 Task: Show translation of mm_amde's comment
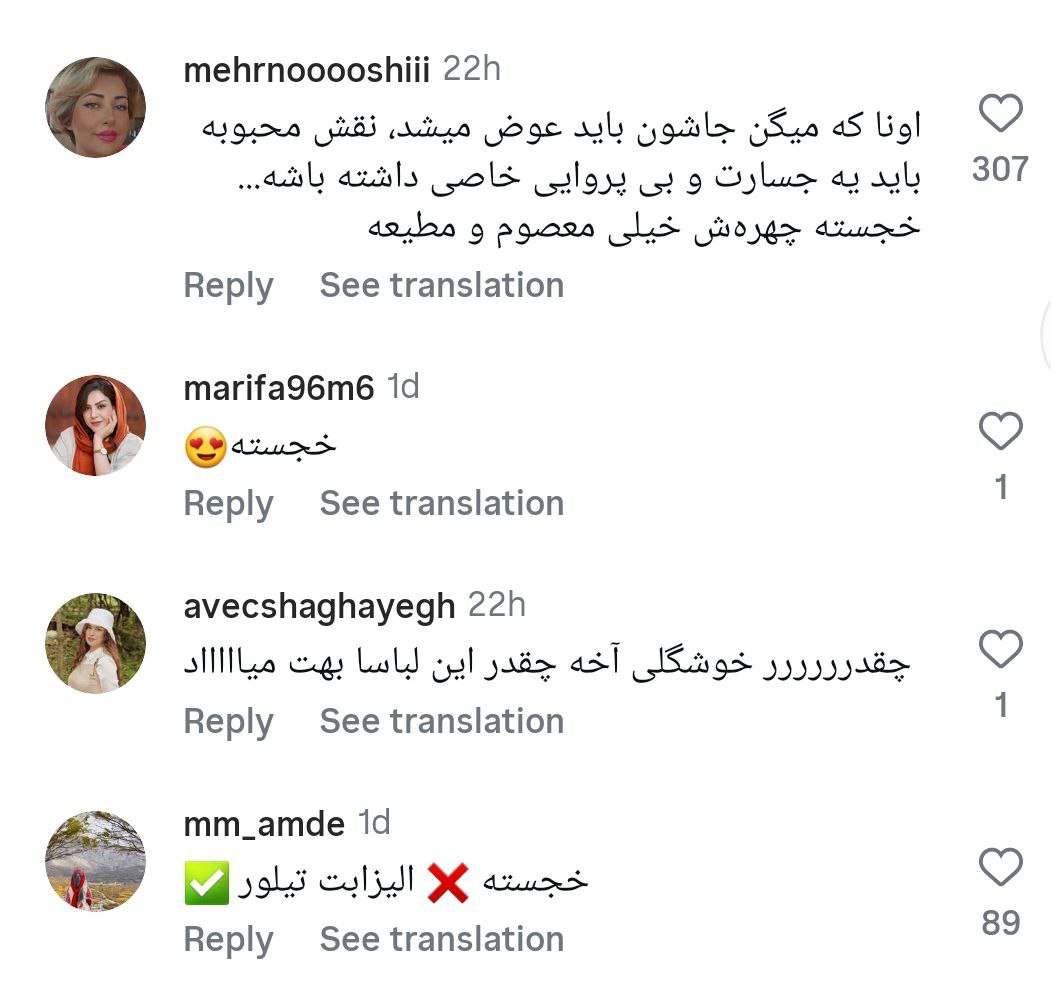[x=441, y=940]
